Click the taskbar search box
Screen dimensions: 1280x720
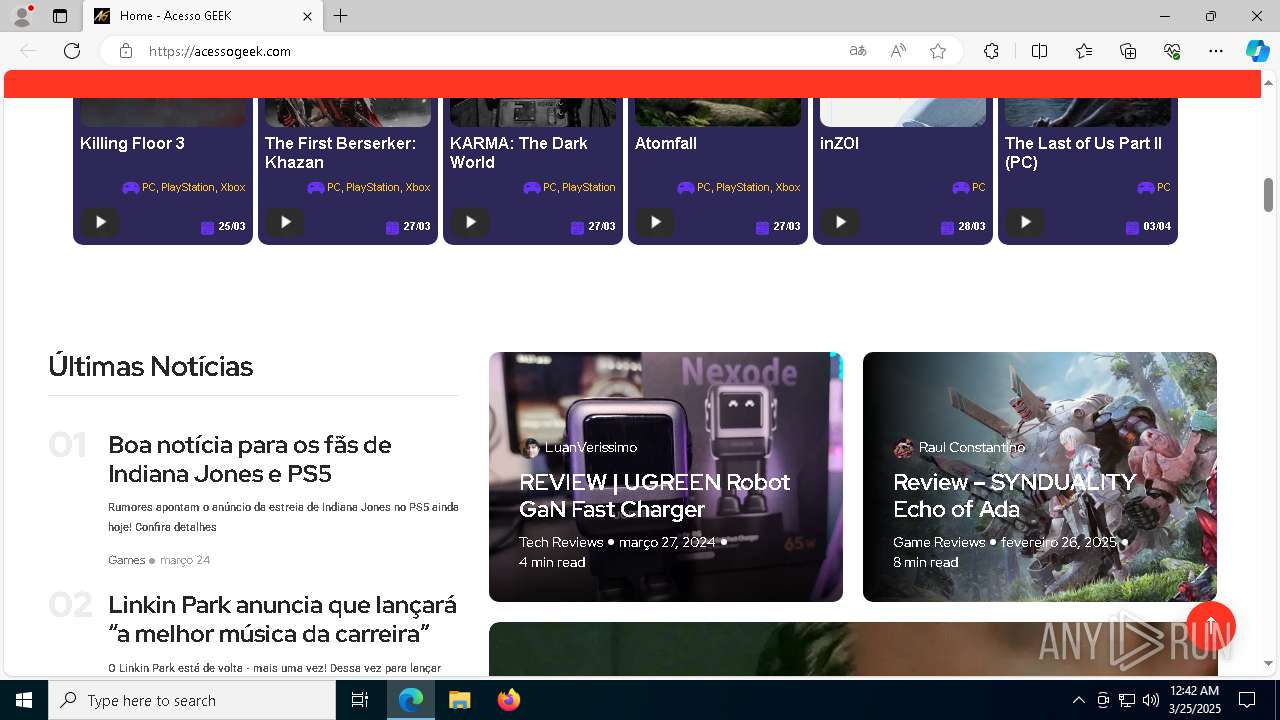[192, 700]
